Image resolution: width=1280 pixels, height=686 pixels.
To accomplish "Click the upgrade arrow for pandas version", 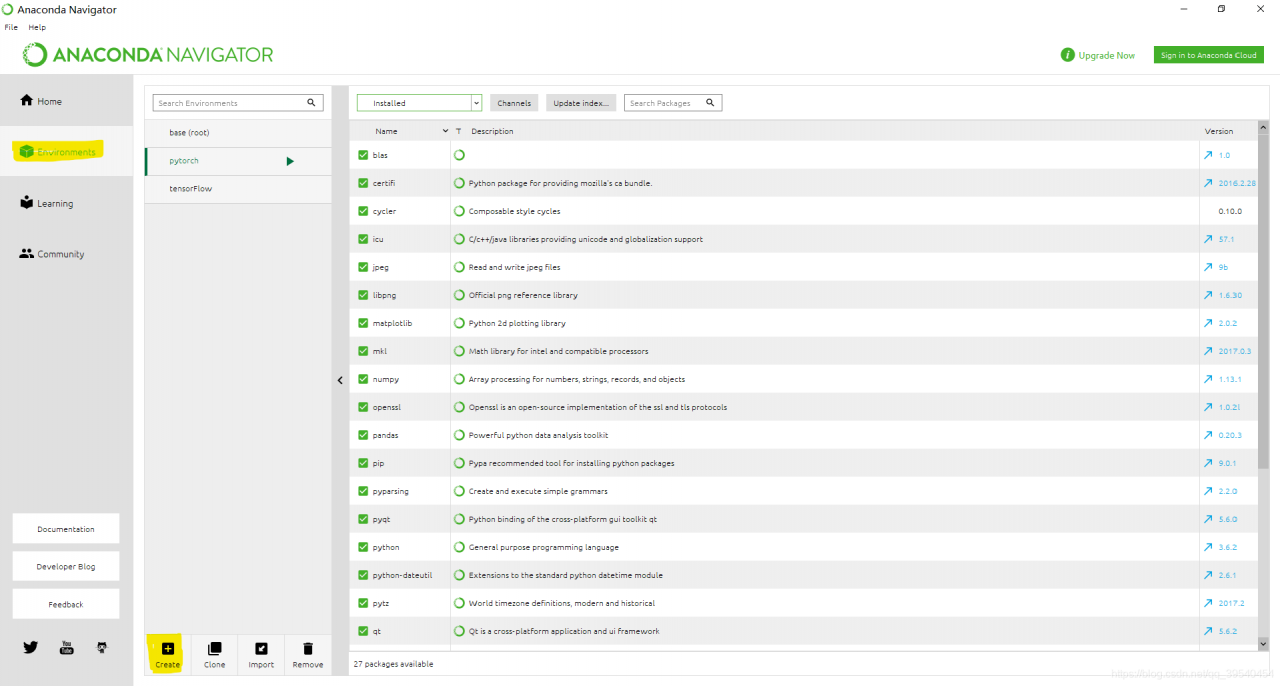I will [x=1208, y=435].
